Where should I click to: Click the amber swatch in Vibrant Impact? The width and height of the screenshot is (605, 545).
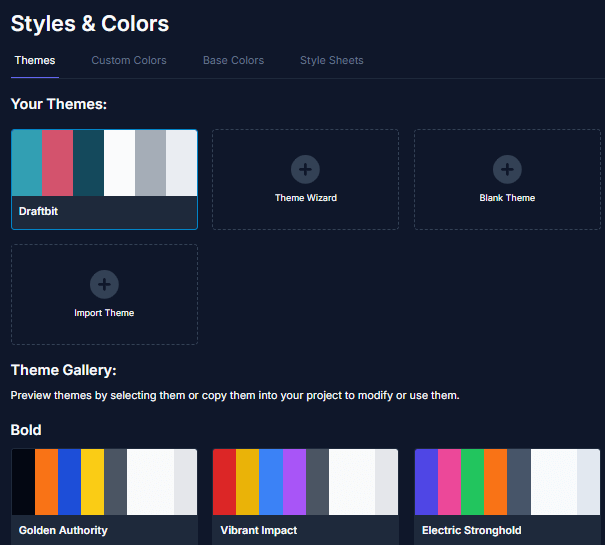(x=247, y=482)
